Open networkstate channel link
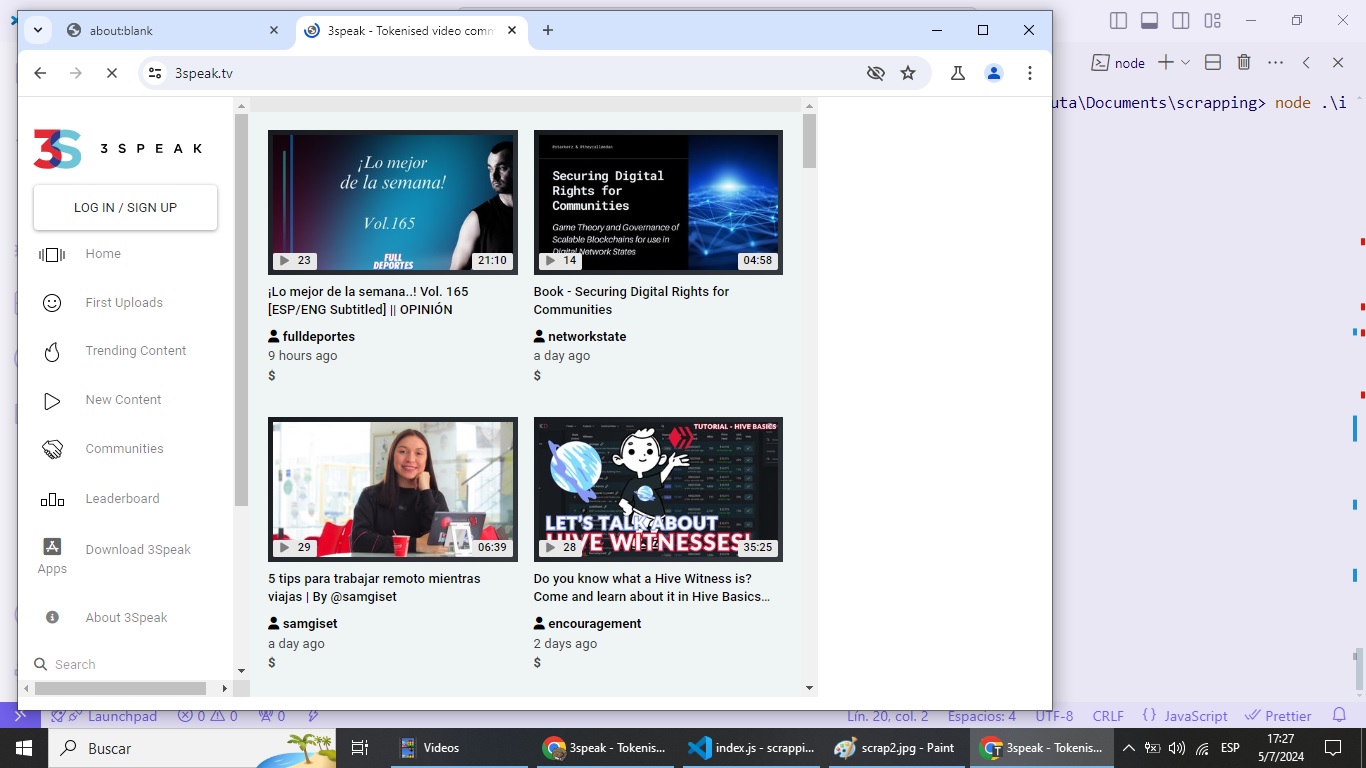Screen dimensions: 1366x768 tap(587, 337)
